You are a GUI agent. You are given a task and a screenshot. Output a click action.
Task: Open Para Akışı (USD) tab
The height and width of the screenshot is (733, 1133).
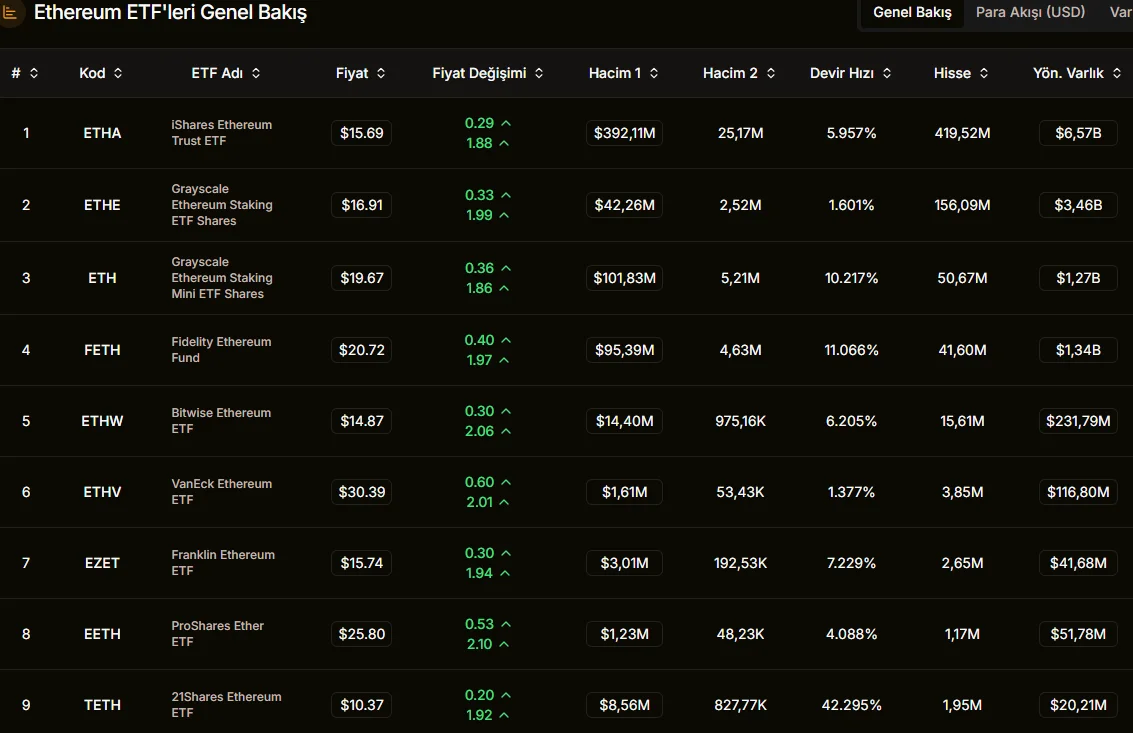pyautogui.click(x=1030, y=13)
